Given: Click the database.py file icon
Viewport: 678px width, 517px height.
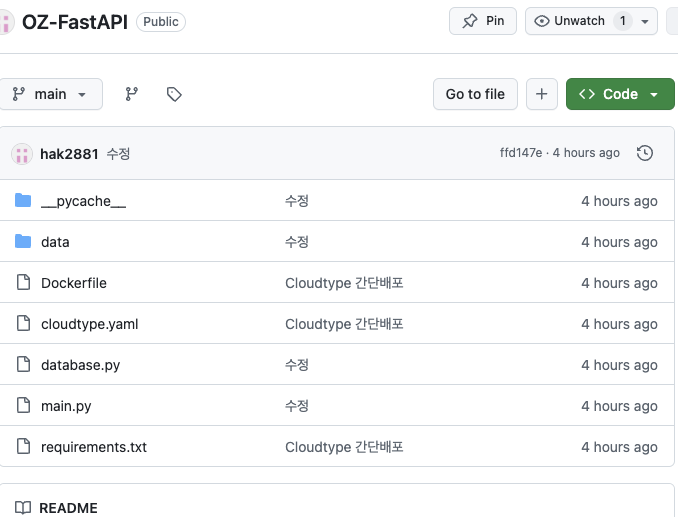Looking at the screenshot, I should pyautogui.click(x=23, y=364).
